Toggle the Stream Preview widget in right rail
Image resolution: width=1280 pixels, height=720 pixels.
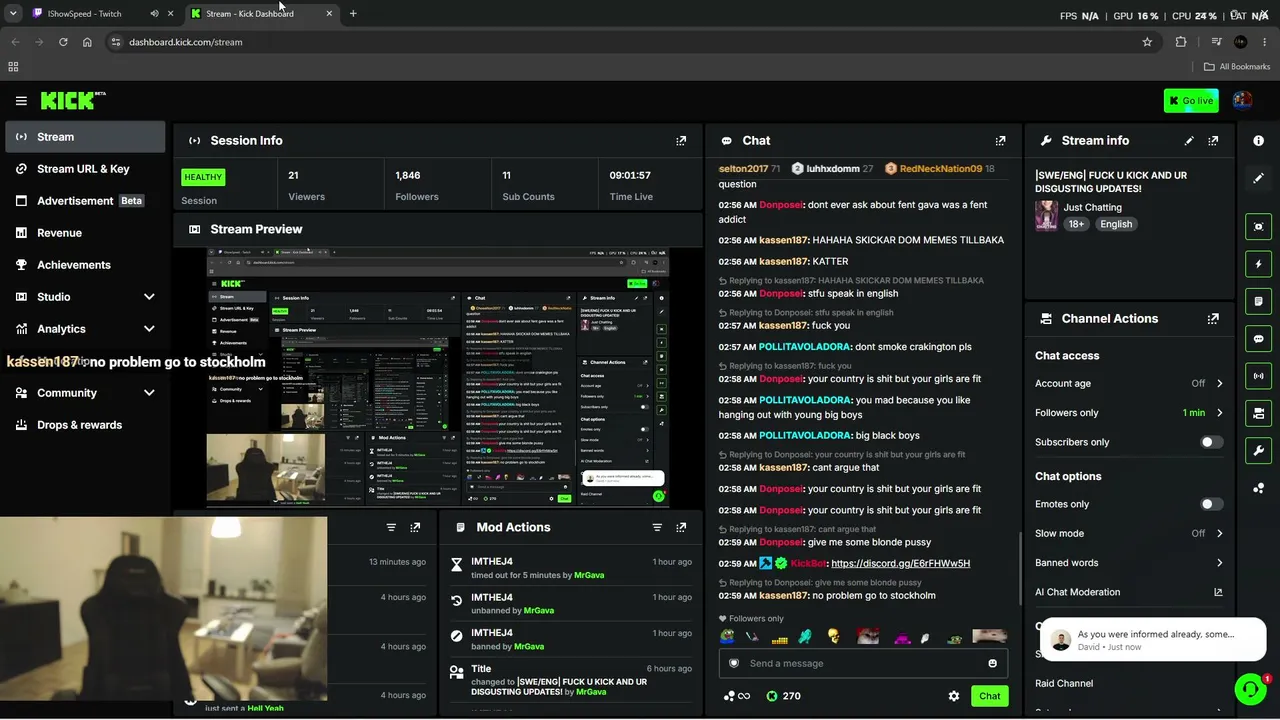[1258, 227]
